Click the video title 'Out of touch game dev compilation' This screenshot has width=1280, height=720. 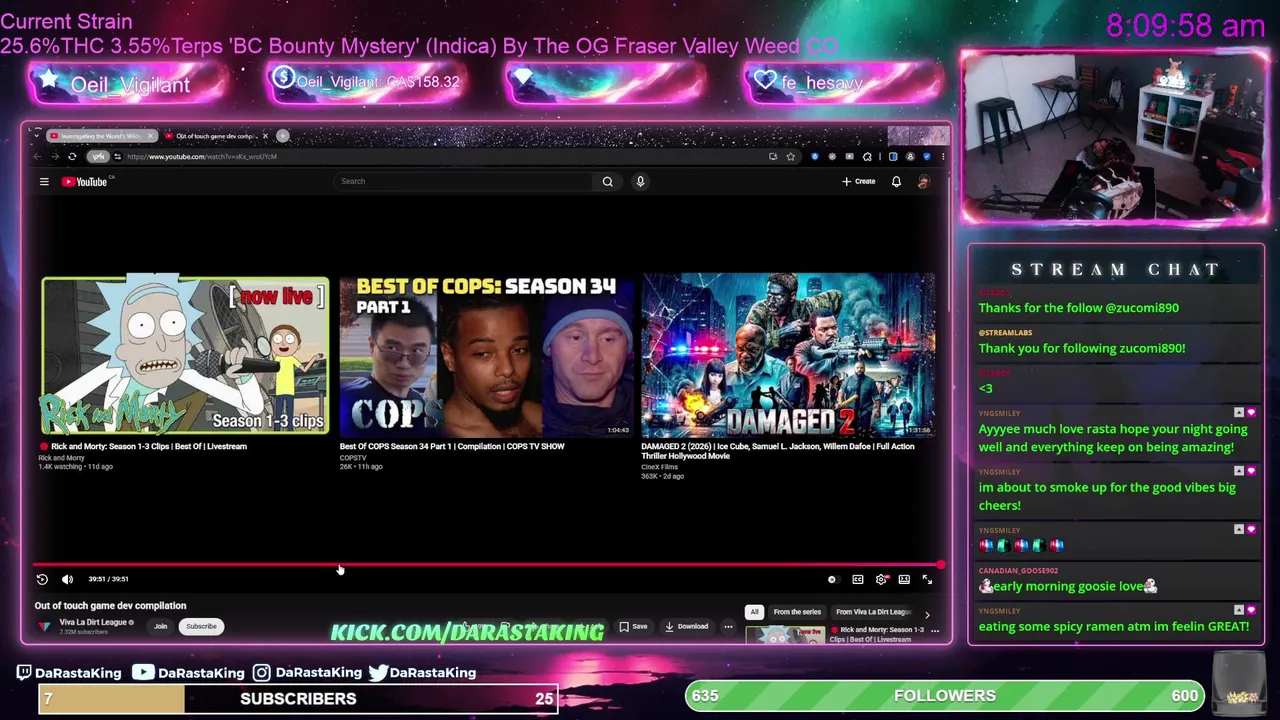110,605
